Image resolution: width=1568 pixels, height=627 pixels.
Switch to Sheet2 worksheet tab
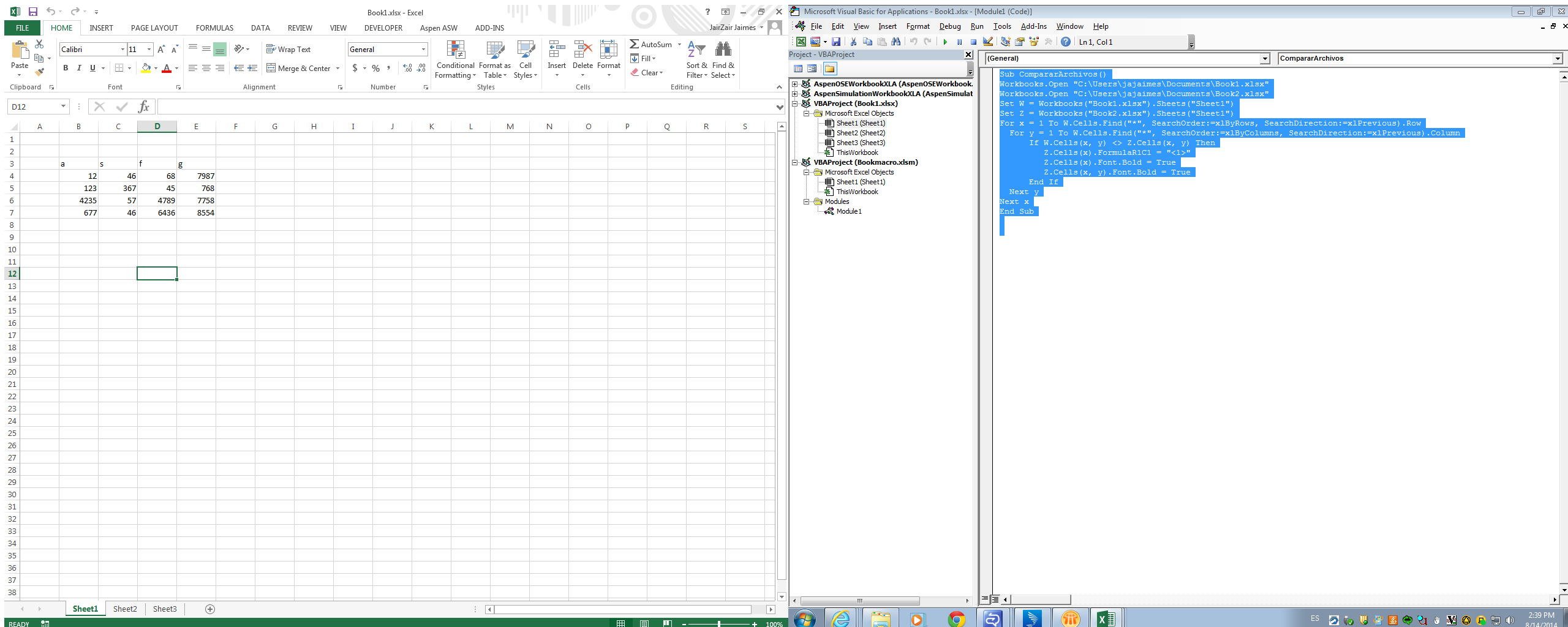[125, 609]
